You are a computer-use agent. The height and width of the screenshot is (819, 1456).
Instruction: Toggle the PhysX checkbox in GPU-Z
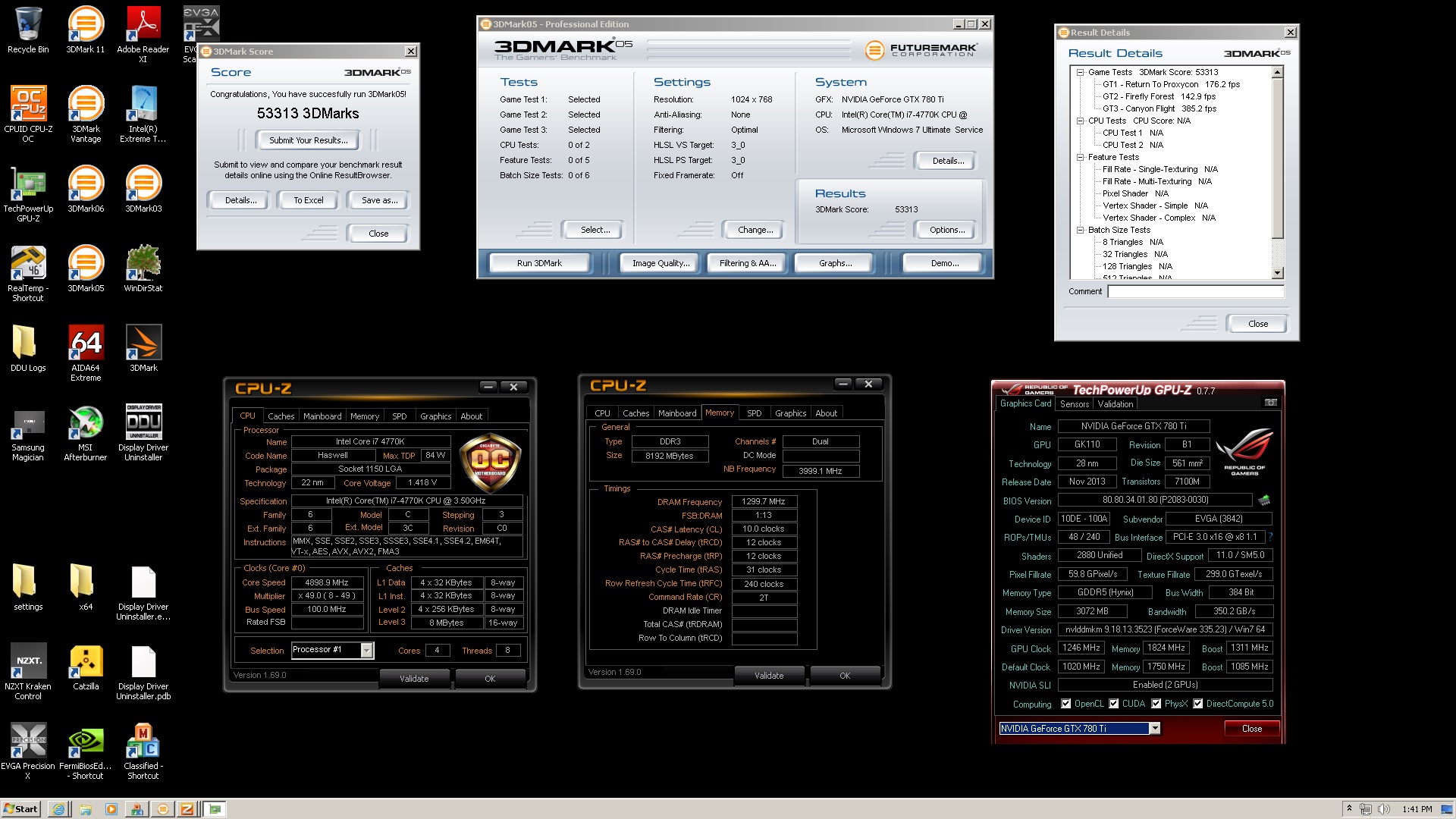point(1156,704)
